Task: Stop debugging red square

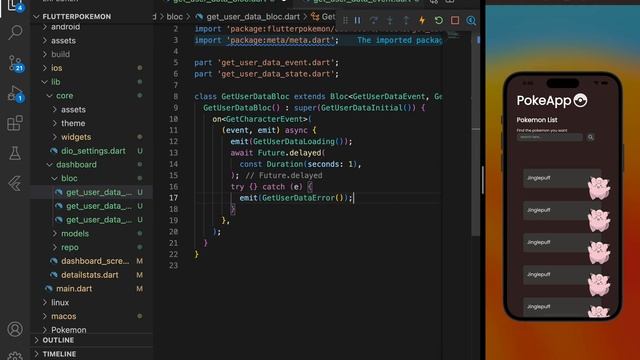Action: 455,20
